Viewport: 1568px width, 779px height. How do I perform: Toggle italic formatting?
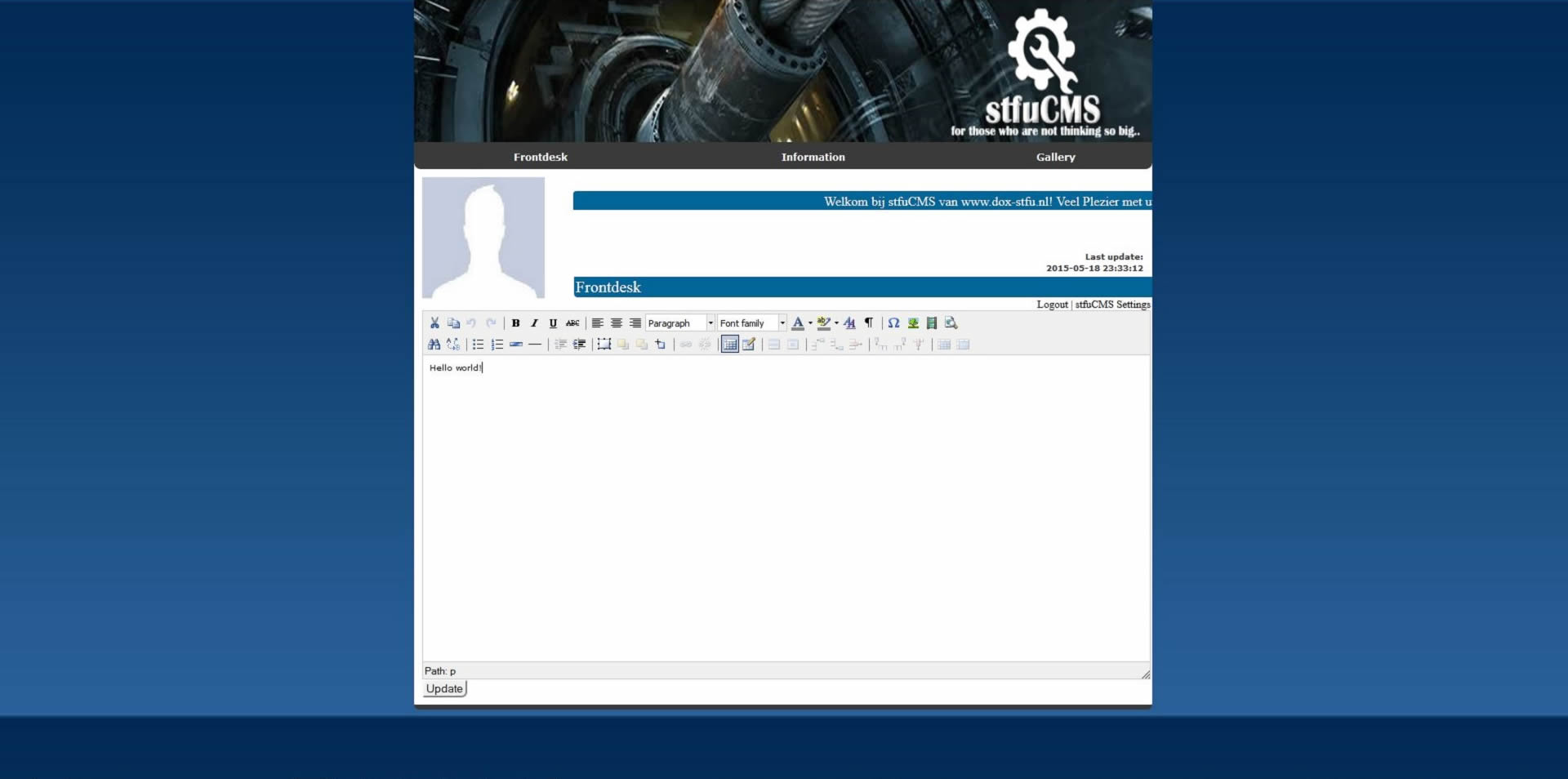click(534, 323)
